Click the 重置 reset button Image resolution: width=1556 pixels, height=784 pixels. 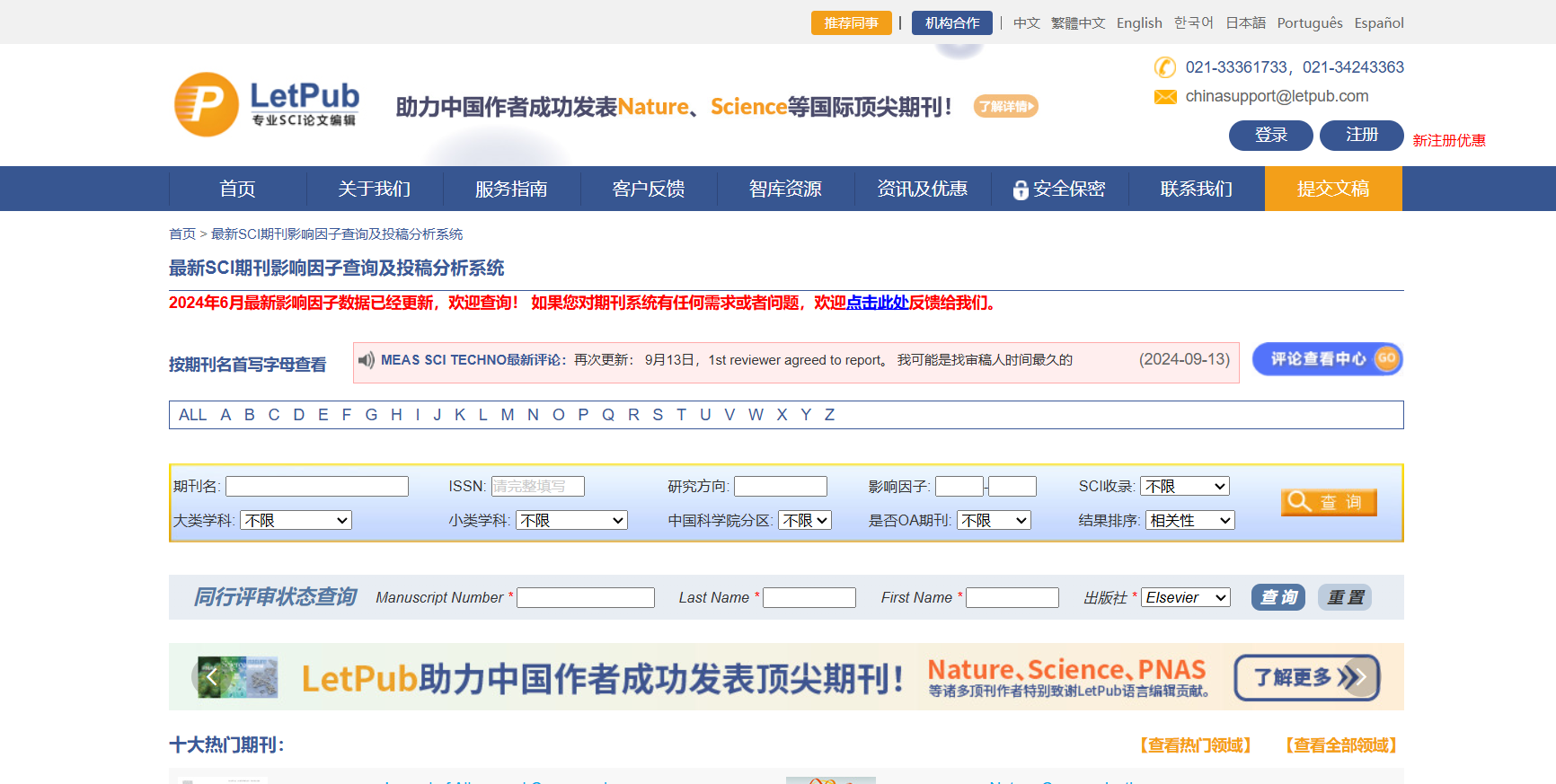tap(1345, 597)
